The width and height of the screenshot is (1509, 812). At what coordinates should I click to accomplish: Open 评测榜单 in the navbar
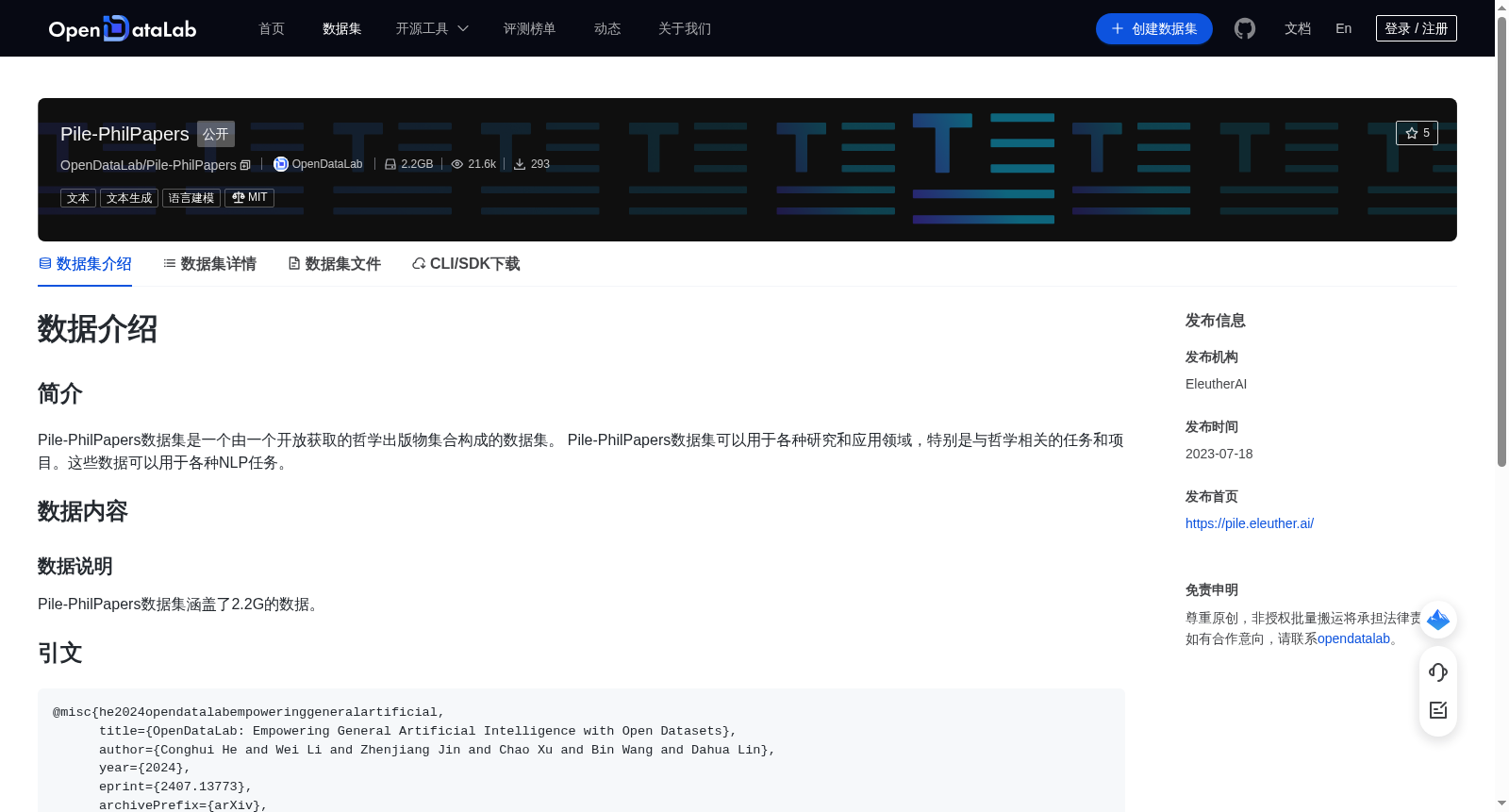(530, 29)
